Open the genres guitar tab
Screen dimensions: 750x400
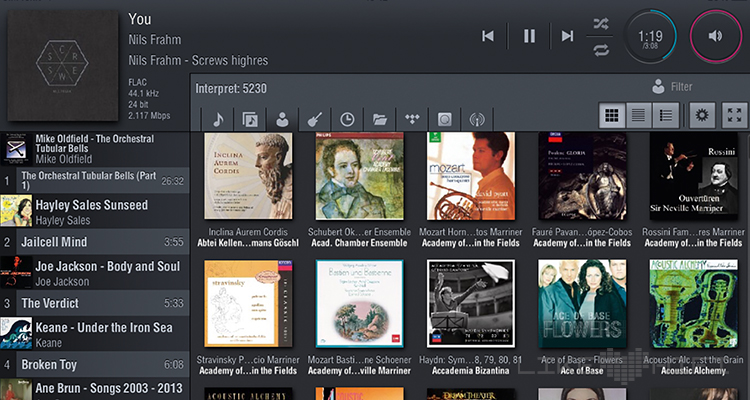tap(315, 119)
